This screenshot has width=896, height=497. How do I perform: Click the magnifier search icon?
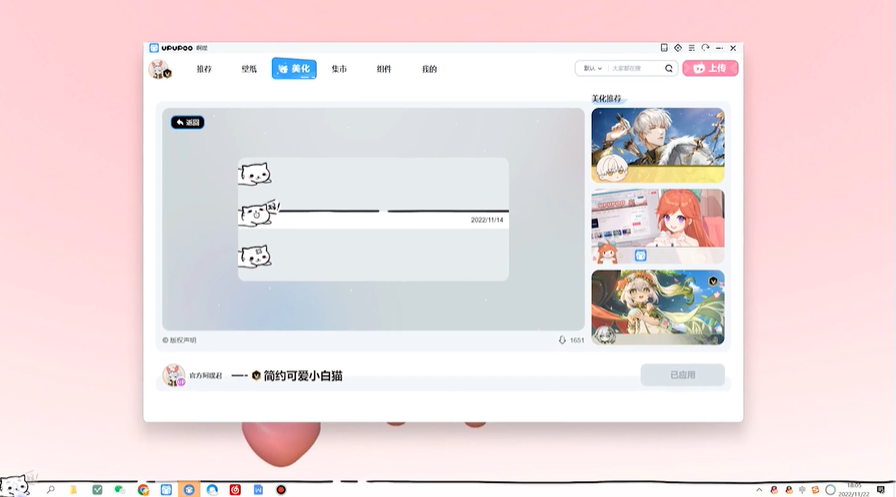click(669, 69)
